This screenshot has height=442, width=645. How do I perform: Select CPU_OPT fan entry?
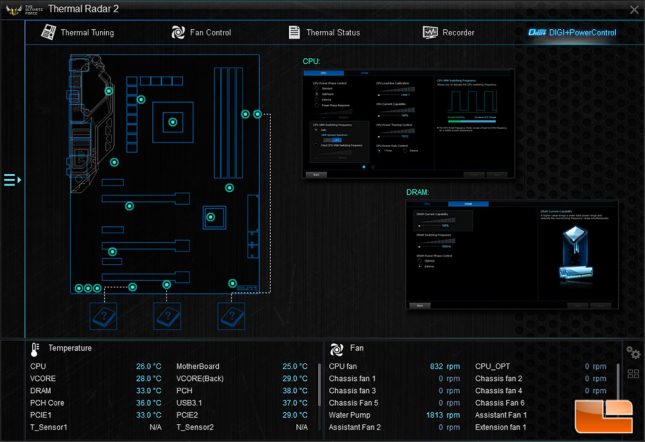tap(541, 366)
